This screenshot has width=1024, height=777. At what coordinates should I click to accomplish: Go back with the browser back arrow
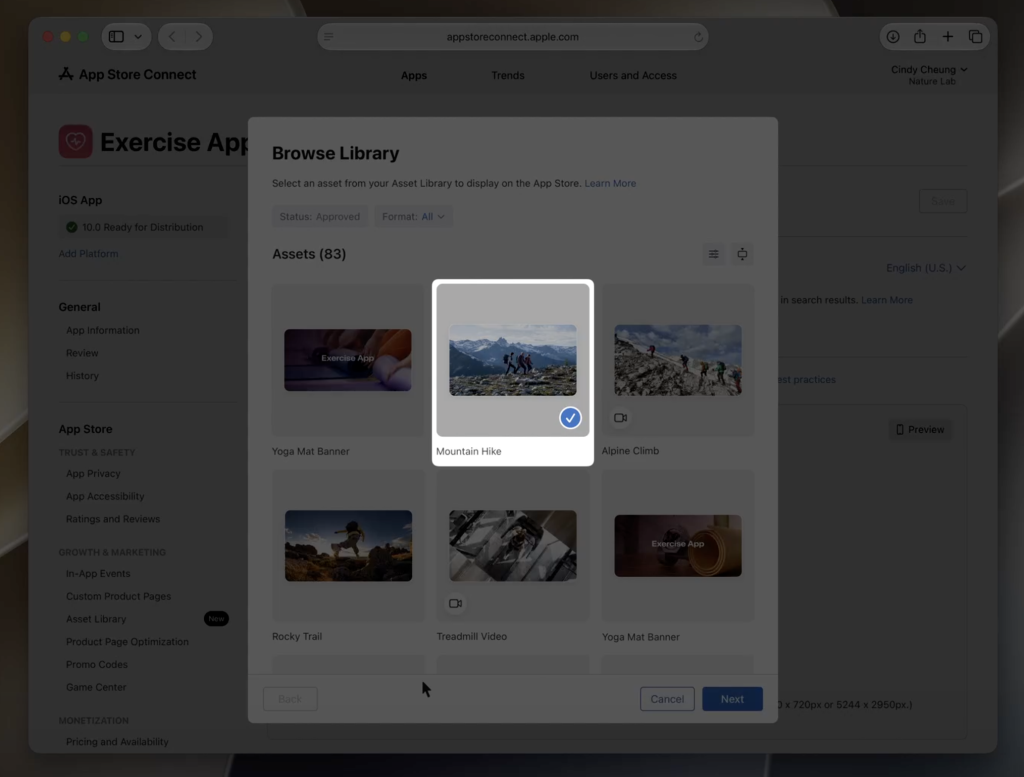tap(172, 37)
